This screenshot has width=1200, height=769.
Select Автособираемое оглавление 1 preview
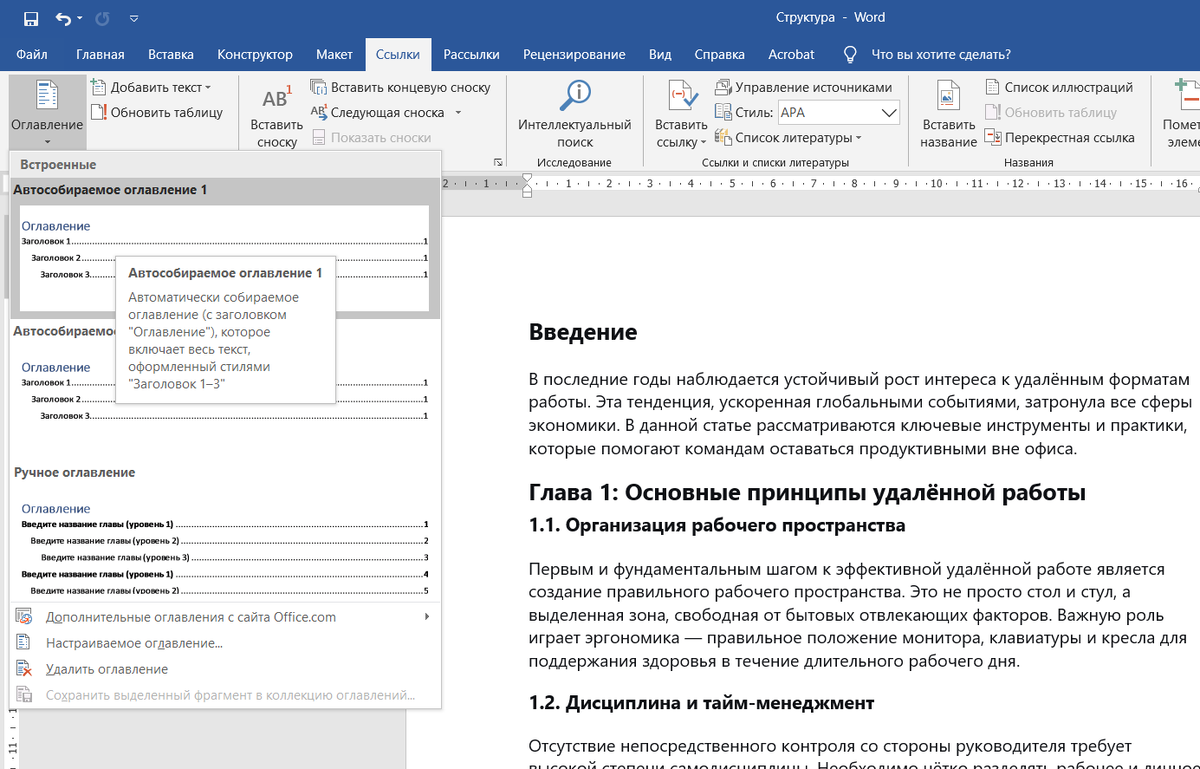click(x=224, y=259)
